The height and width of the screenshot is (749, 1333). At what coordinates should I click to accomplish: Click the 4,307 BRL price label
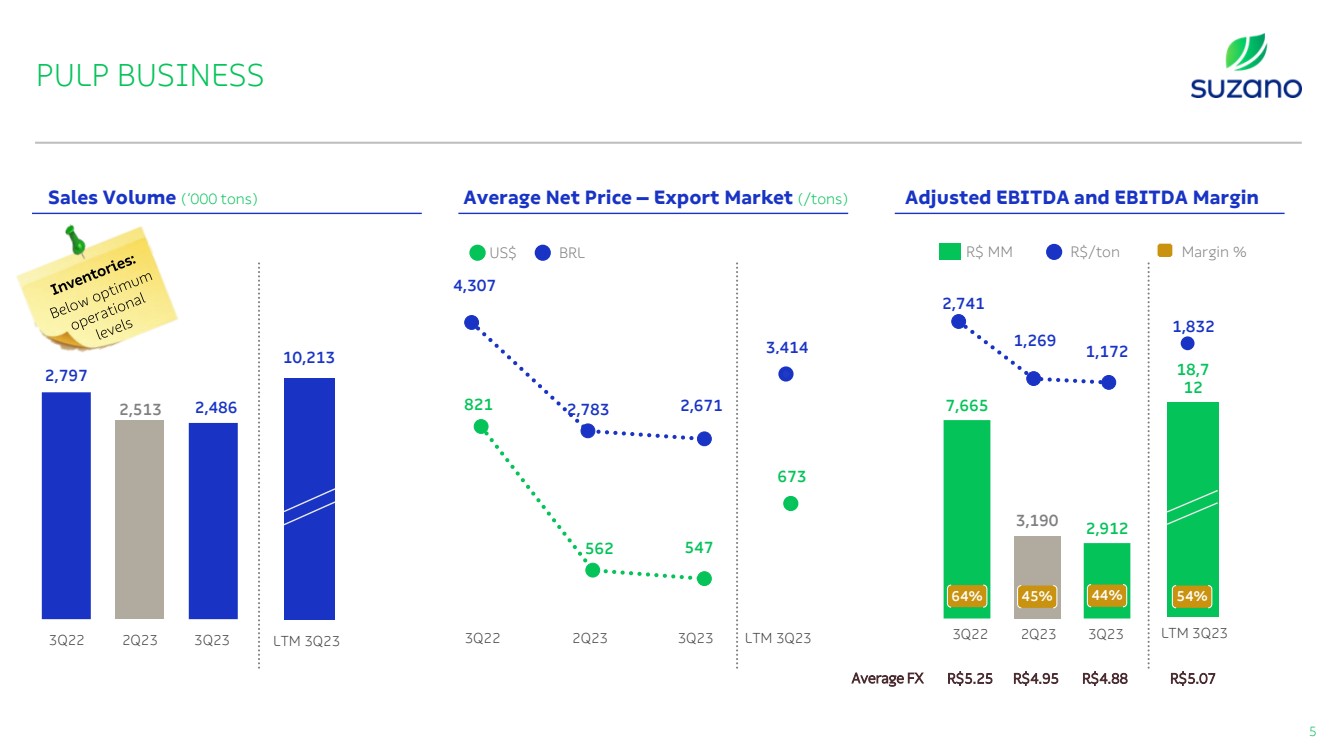coord(474,285)
